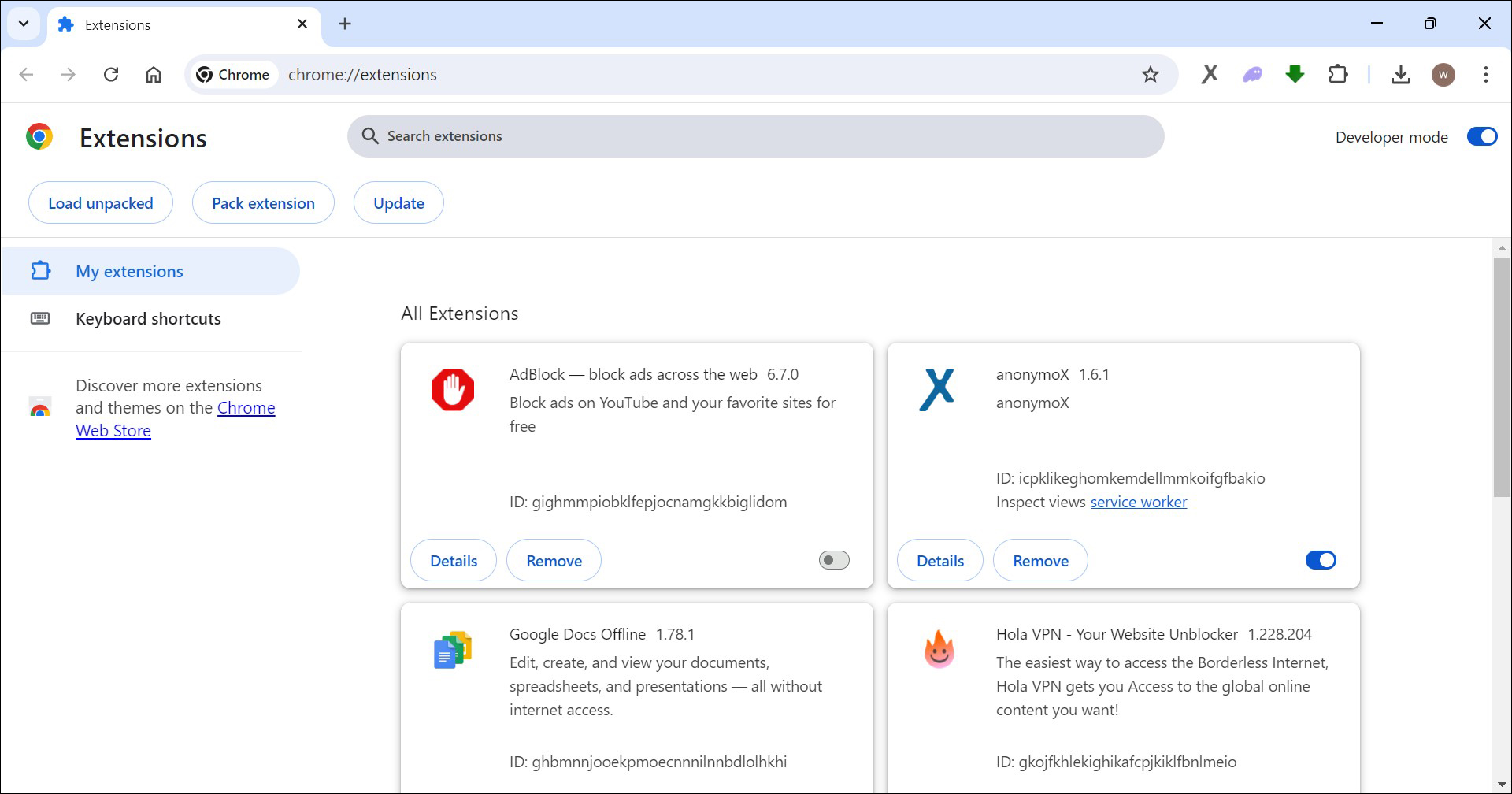
Task: Reload the Extensions page
Action: point(111,74)
